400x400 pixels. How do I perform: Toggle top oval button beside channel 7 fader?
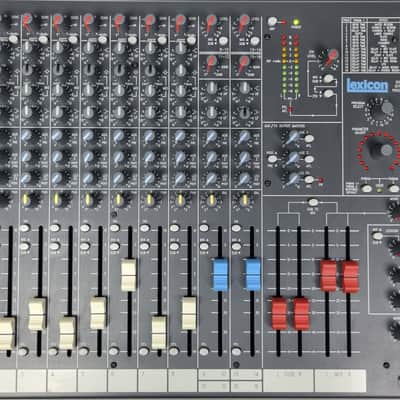tap(145, 228)
